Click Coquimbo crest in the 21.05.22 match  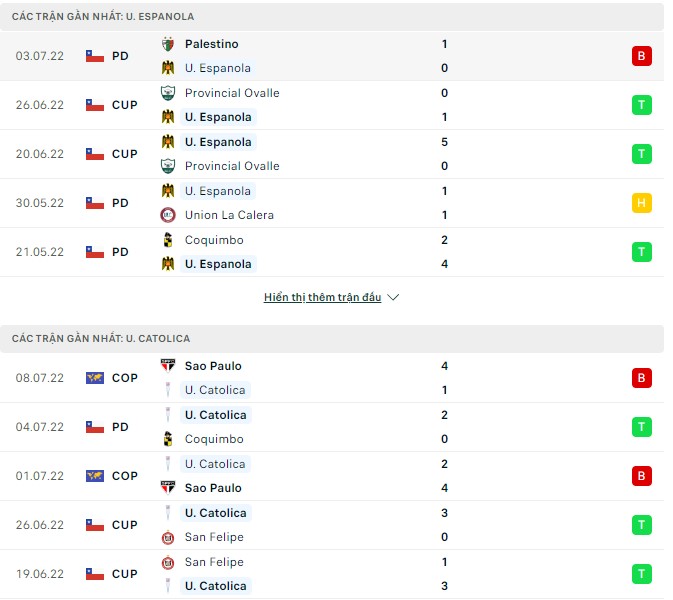(x=167, y=240)
